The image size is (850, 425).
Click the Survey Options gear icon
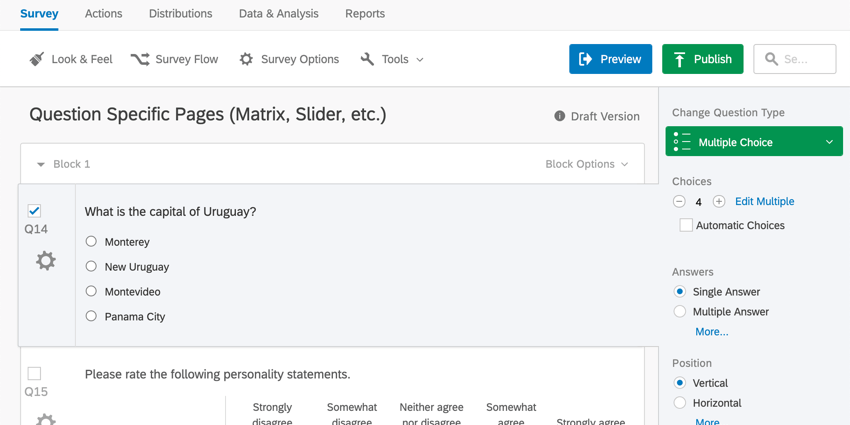pyautogui.click(x=246, y=59)
